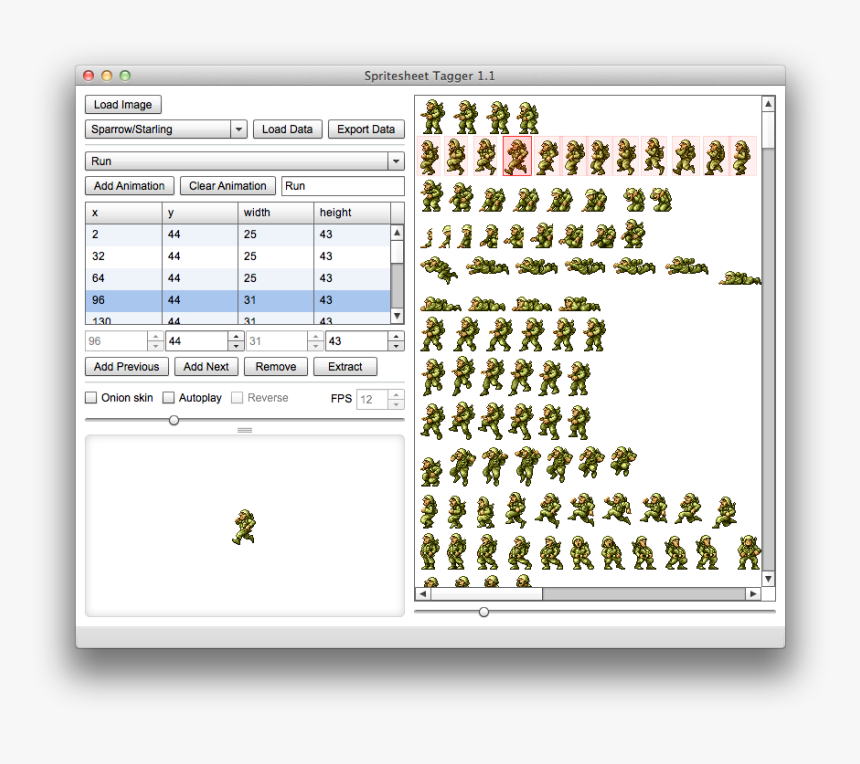Click the Export Data button
The image size is (860, 764).
366,129
